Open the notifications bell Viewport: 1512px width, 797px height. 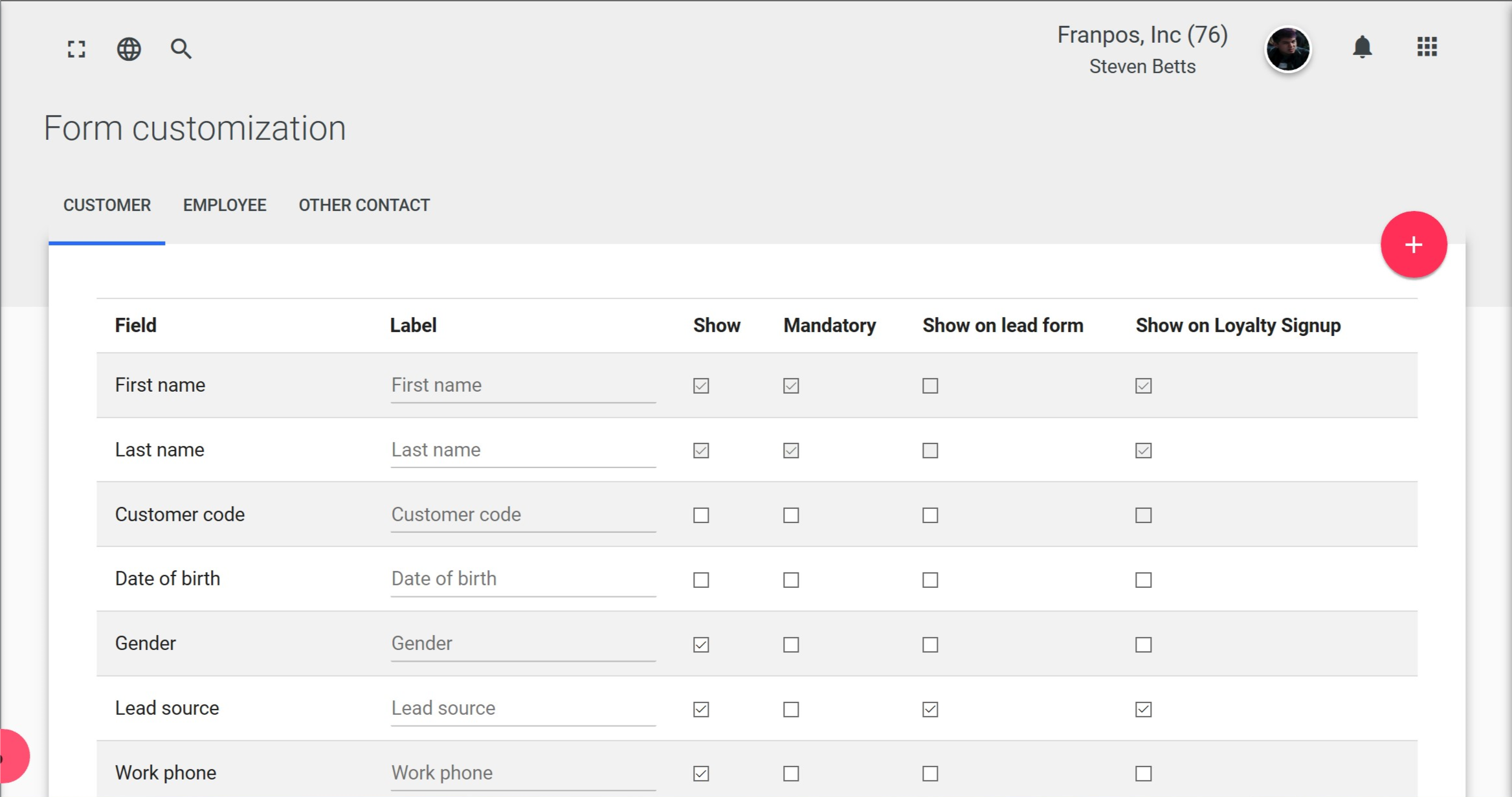(x=1362, y=47)
